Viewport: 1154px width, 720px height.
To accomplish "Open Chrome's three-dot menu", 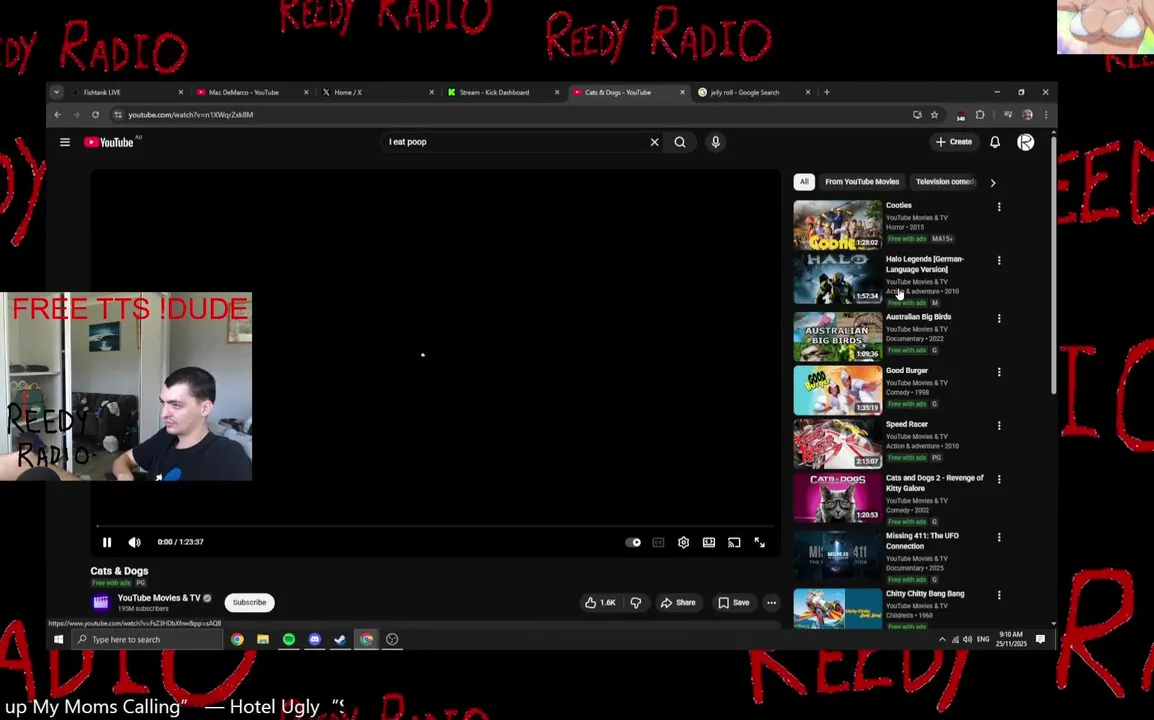I will point(1046,115).
